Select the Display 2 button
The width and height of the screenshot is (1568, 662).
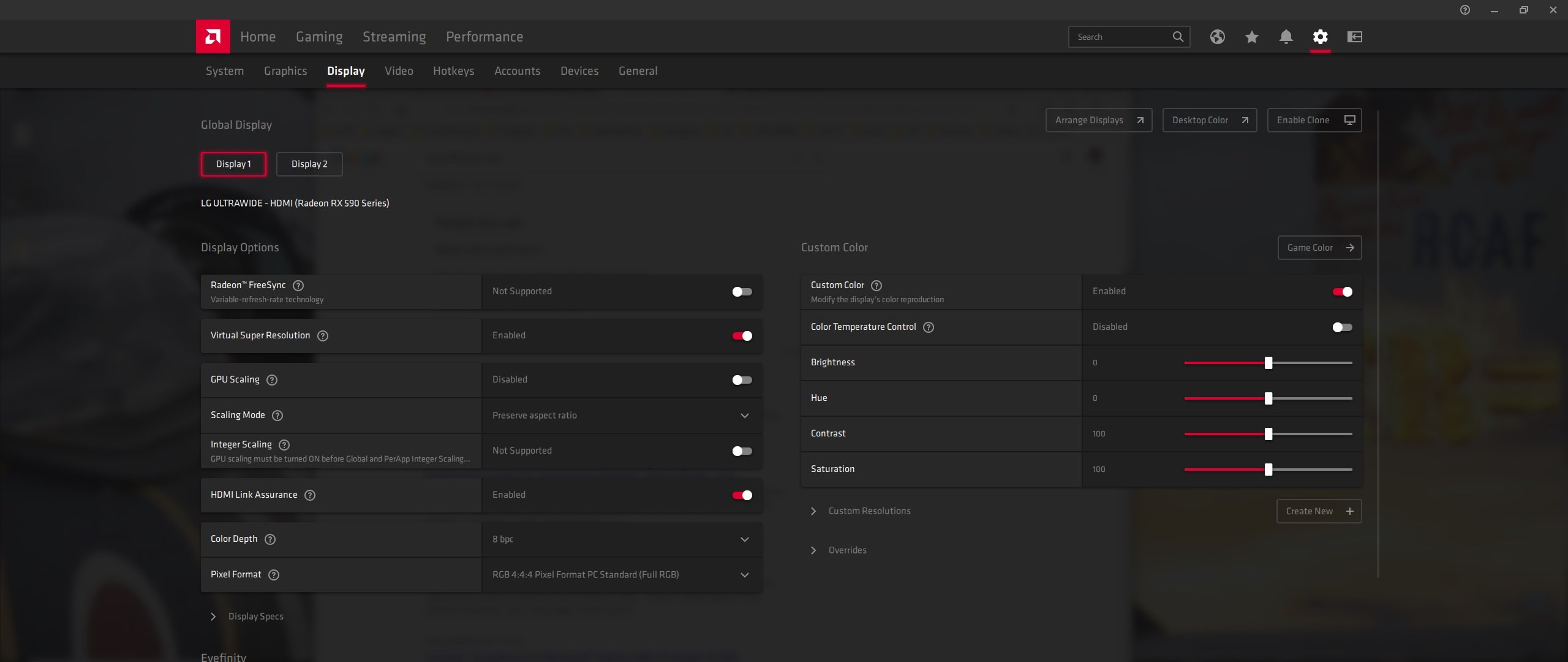click(x=309, y=164)
